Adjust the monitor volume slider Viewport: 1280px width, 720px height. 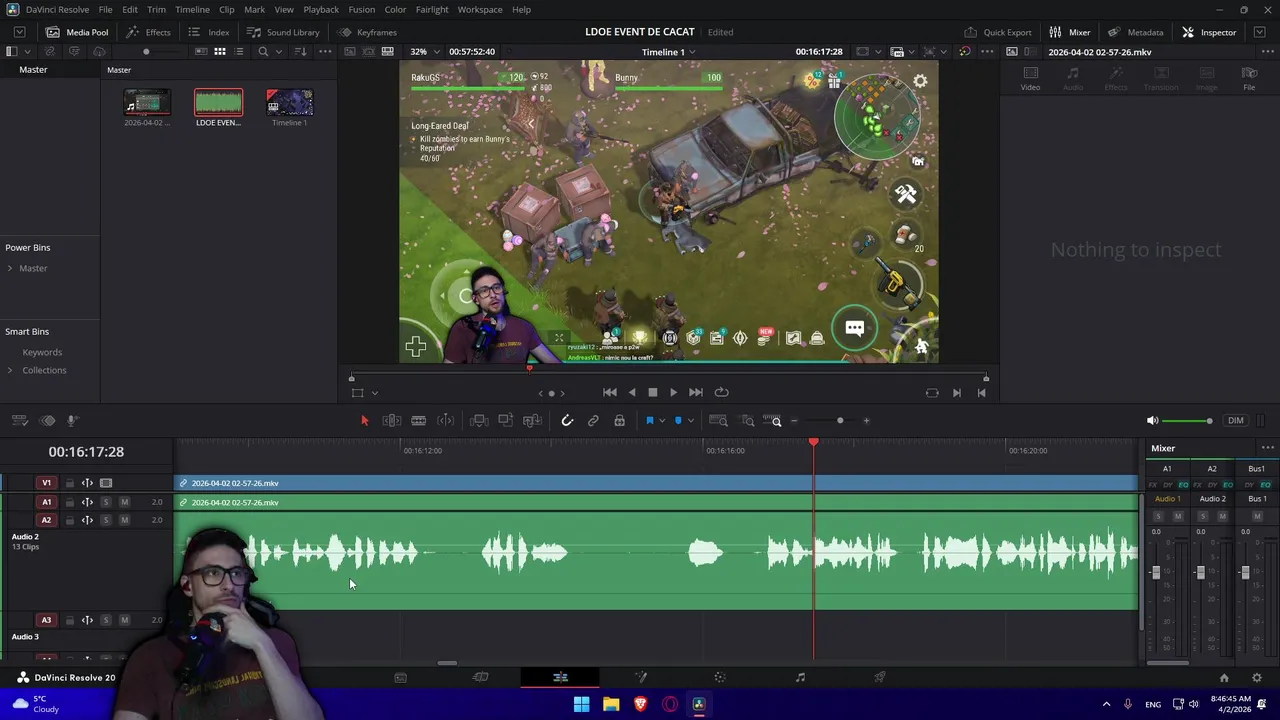[x=1187, y=421]
